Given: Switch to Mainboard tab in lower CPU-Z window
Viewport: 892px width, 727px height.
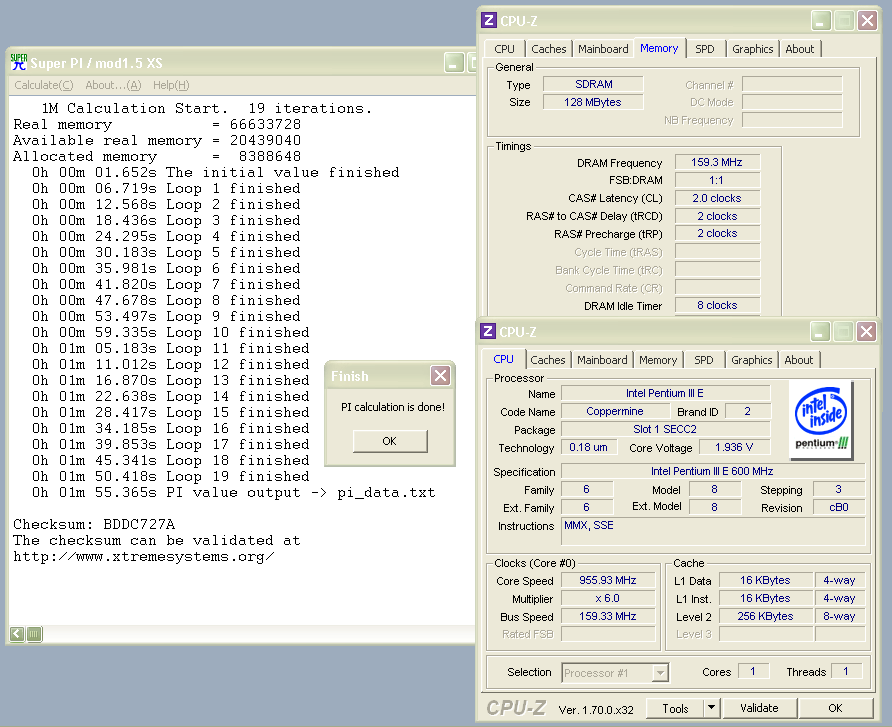Looking at the screenshot, I should coord(602,360).
